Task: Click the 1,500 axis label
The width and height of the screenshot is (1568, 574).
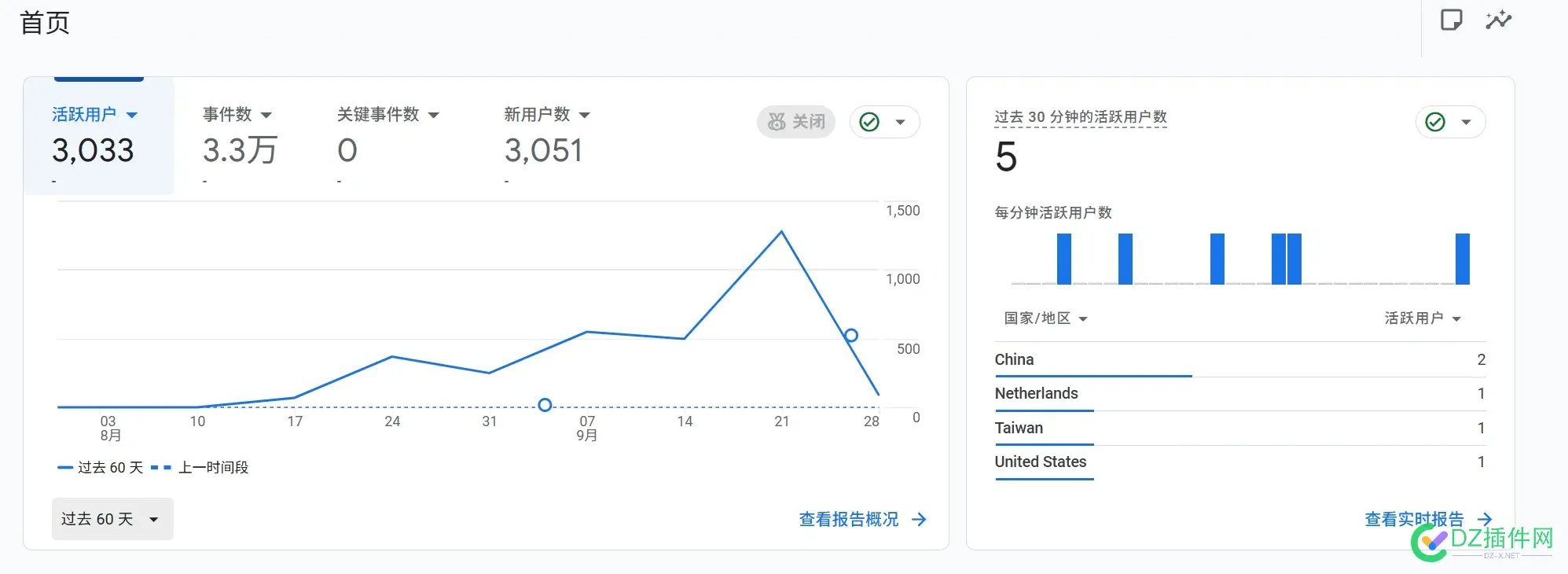Action: pos(902,211)
